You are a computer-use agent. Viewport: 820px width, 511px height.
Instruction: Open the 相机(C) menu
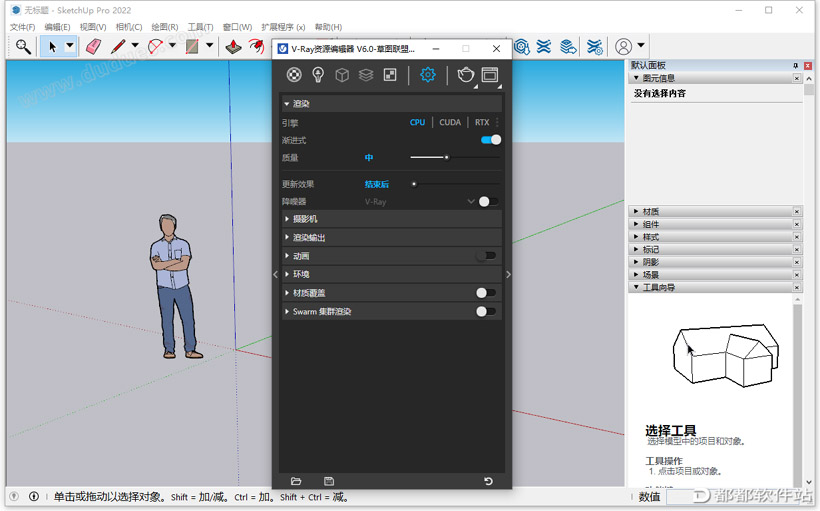129,27
